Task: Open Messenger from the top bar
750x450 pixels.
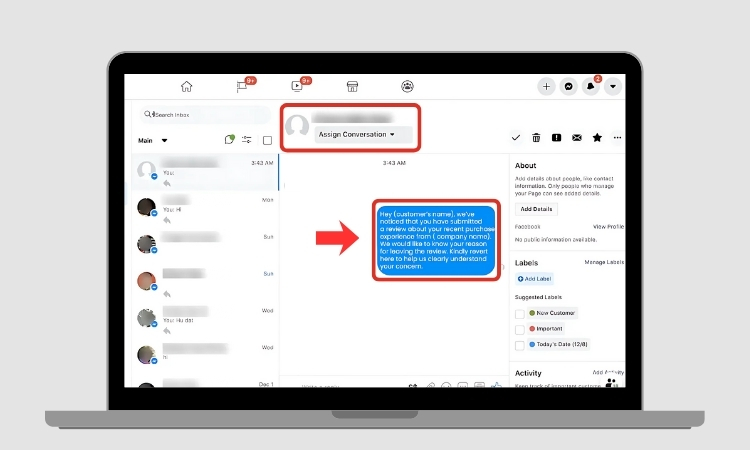Action: 569,87
